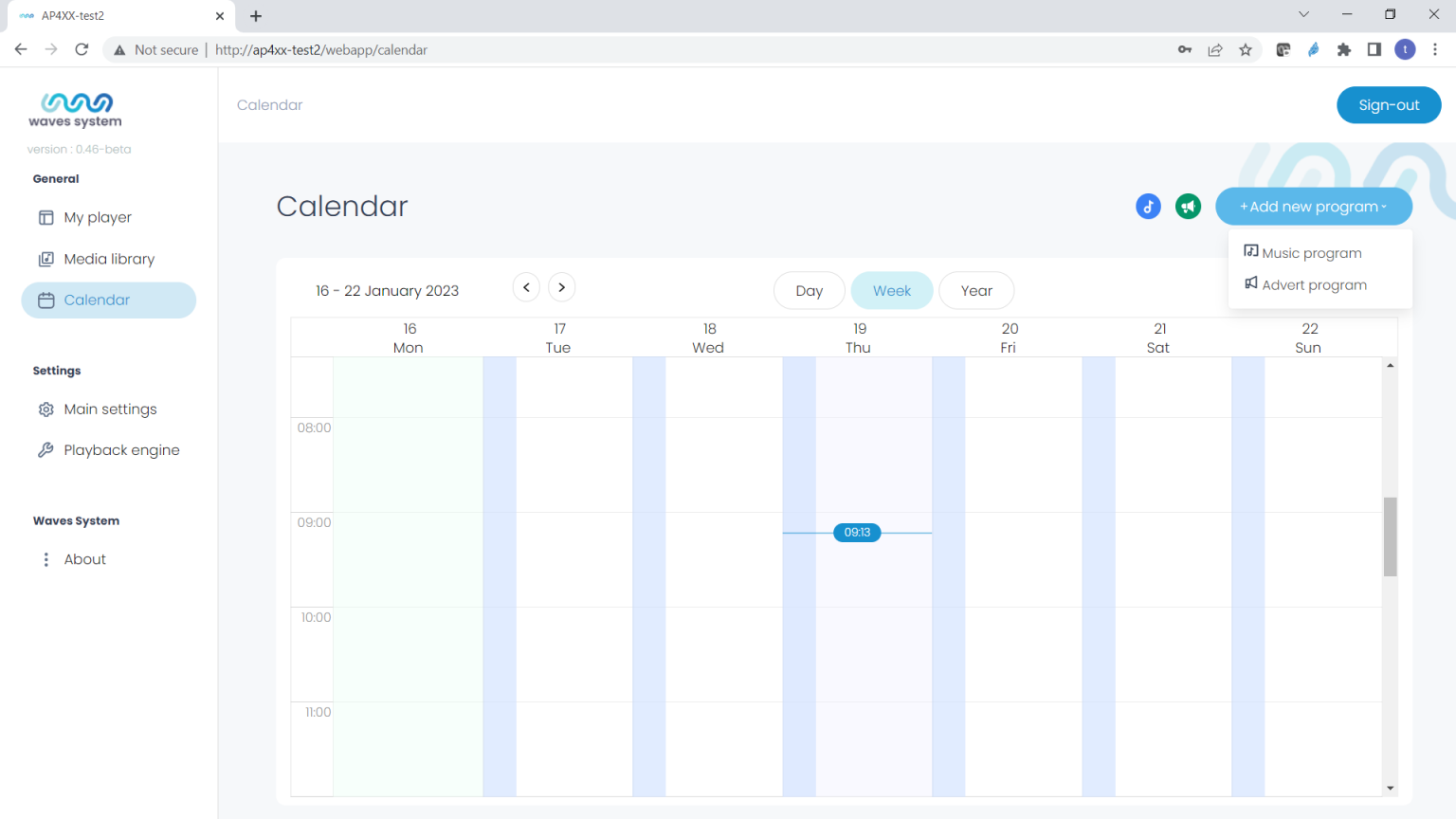Click the 09:13 current time marker
This screenshot has height=819, width=1456.
[857, 533]
